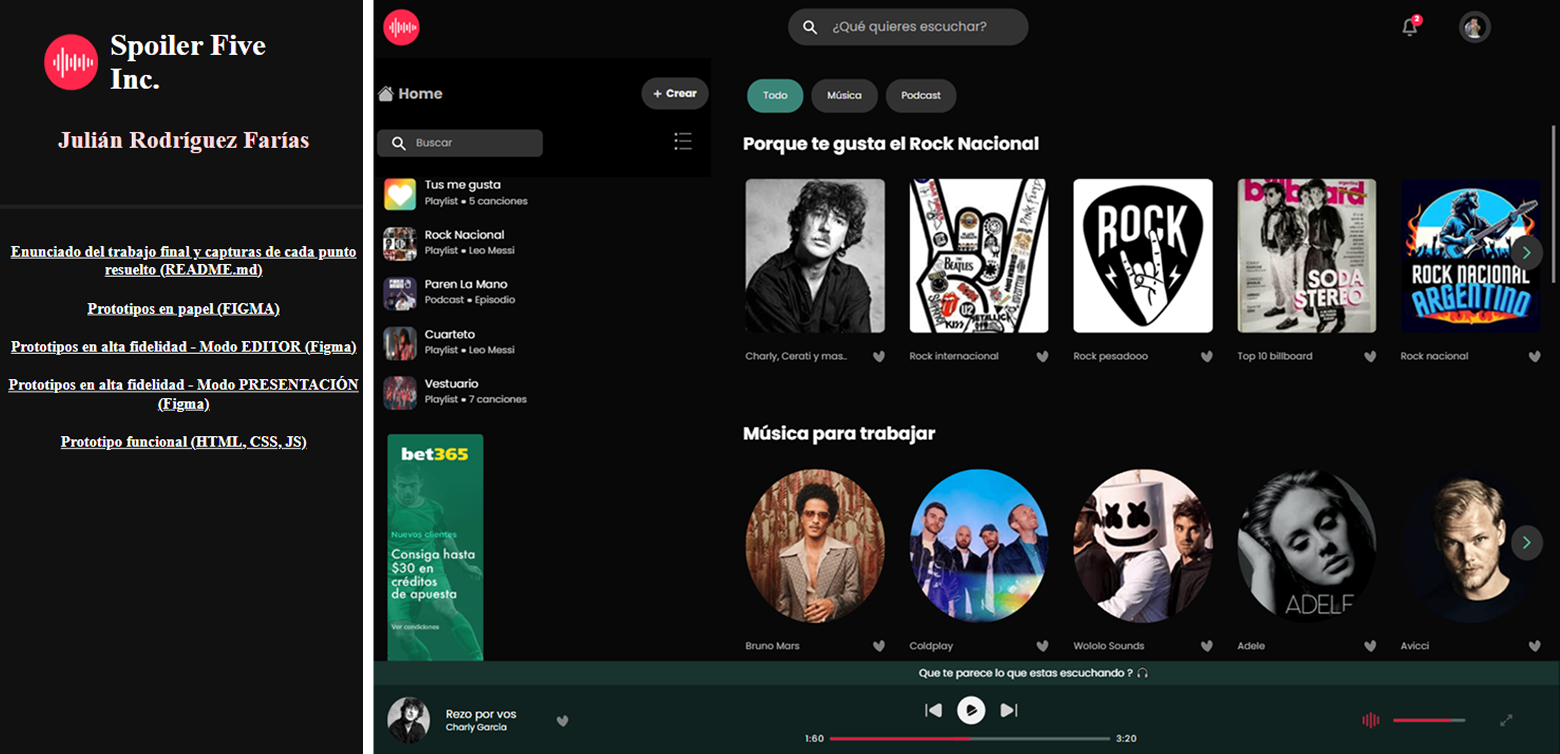Open Prototipo funcional (HTML, CSS, JS) link
Image resolution: width=1560 pixels, height=754 pixels.
coord(183,442)
